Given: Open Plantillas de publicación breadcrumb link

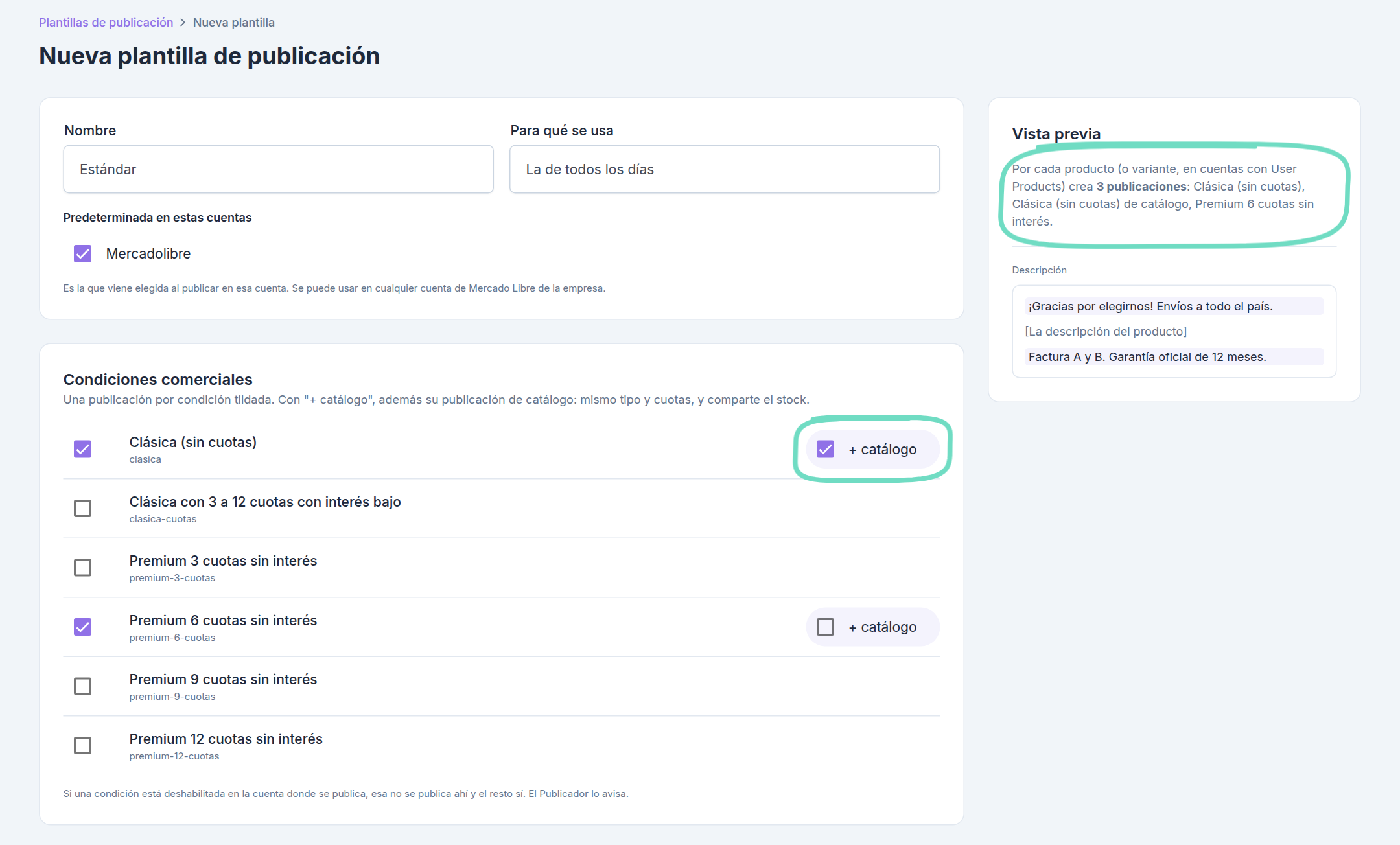Looking at the screenshot, I should point(106,23).
